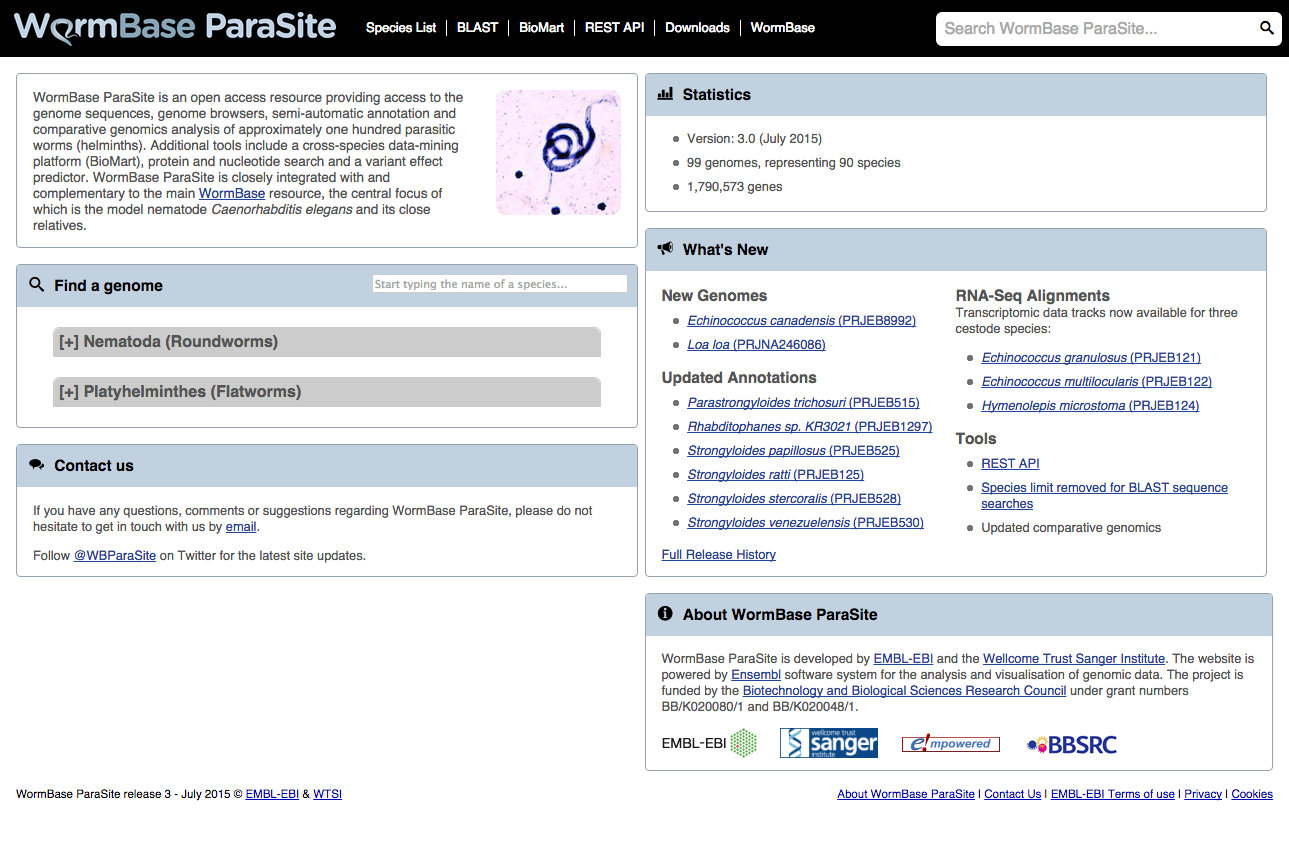Click the search magnifier icon in search bar
Image resolution: width=1289 pixels, height=862 pixels.
click(x=1266, y=28)
